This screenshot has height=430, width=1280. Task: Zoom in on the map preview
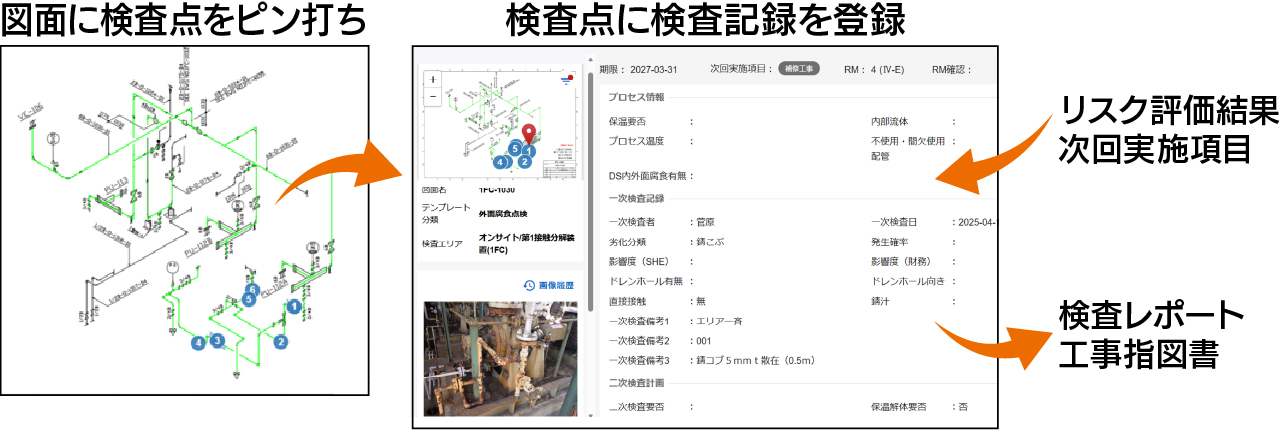(432, 79)
